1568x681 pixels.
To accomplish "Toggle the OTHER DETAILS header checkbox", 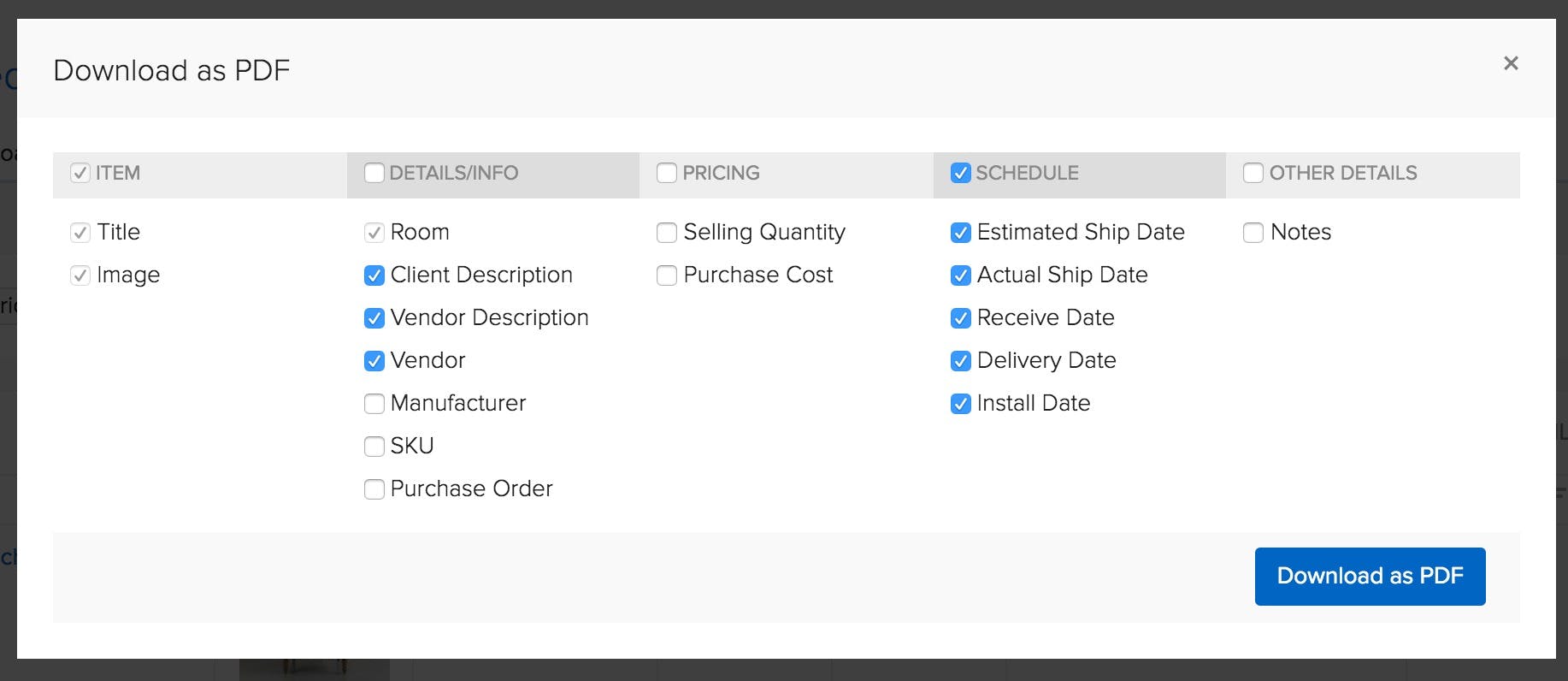I will (x=1253, y=173).
